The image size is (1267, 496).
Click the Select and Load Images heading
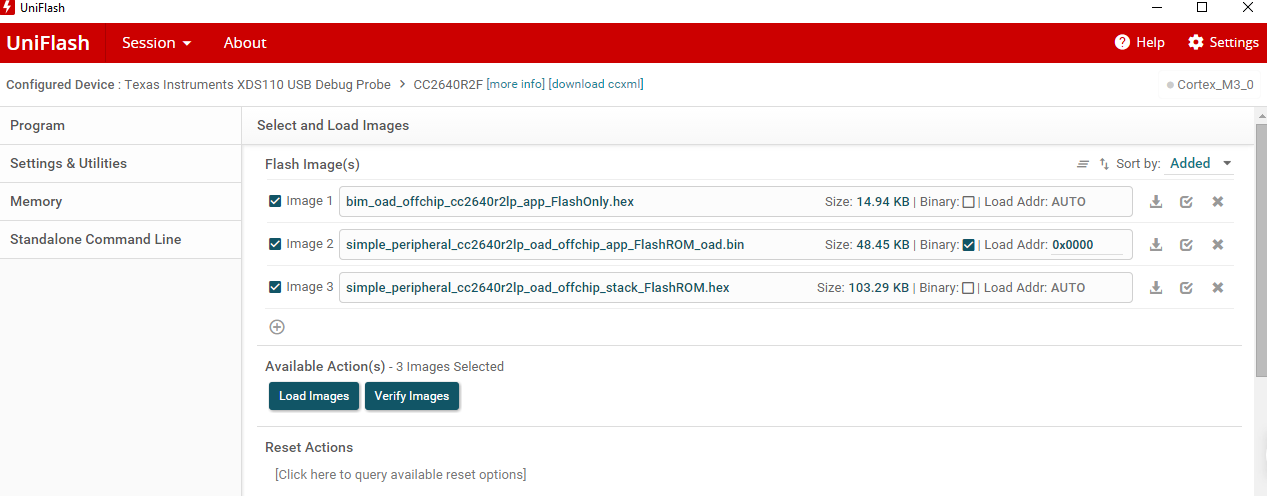(333, 126)
